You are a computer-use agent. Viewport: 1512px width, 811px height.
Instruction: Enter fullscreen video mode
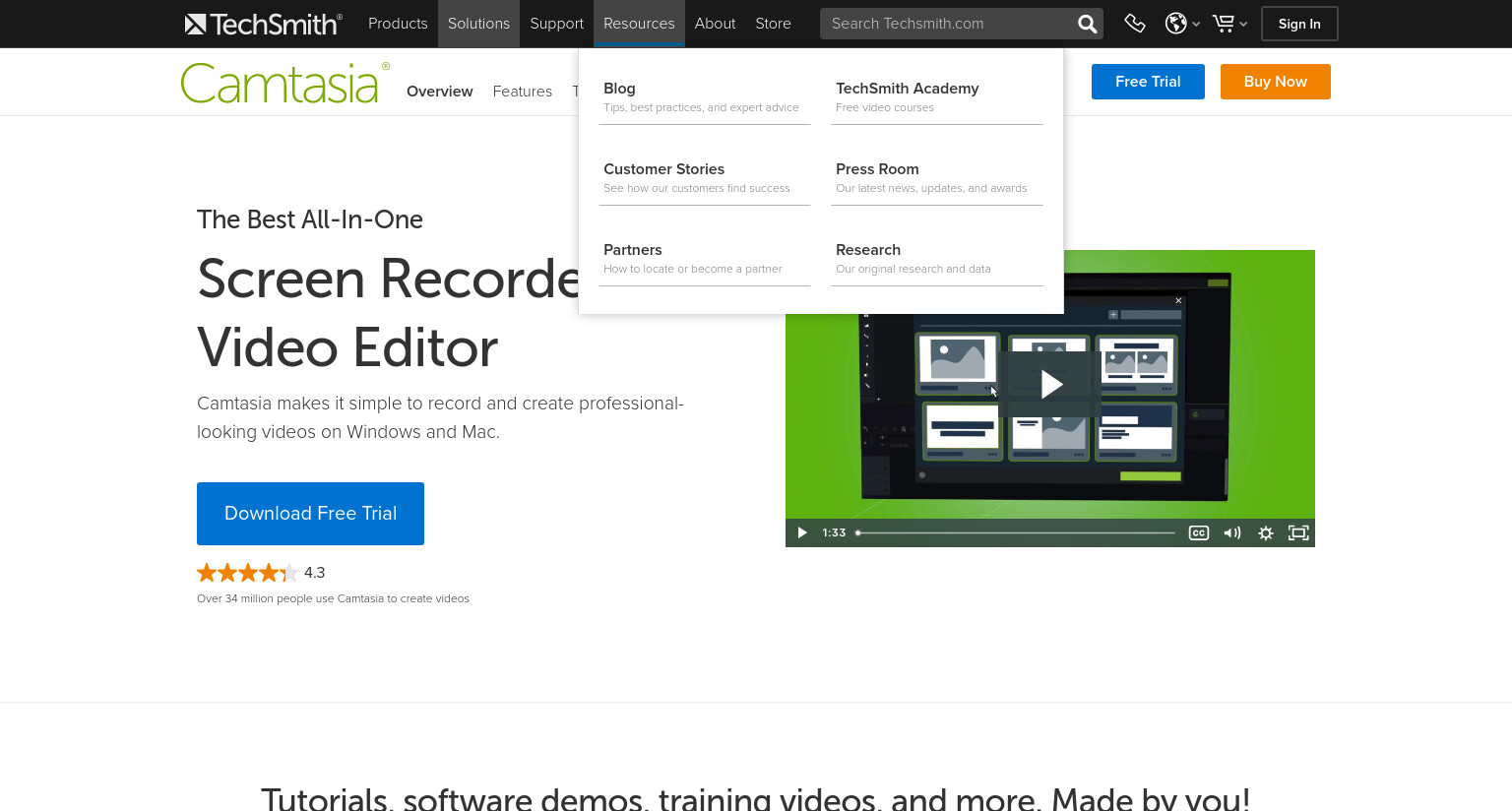pyautogui.click(x=1298, y=532)
